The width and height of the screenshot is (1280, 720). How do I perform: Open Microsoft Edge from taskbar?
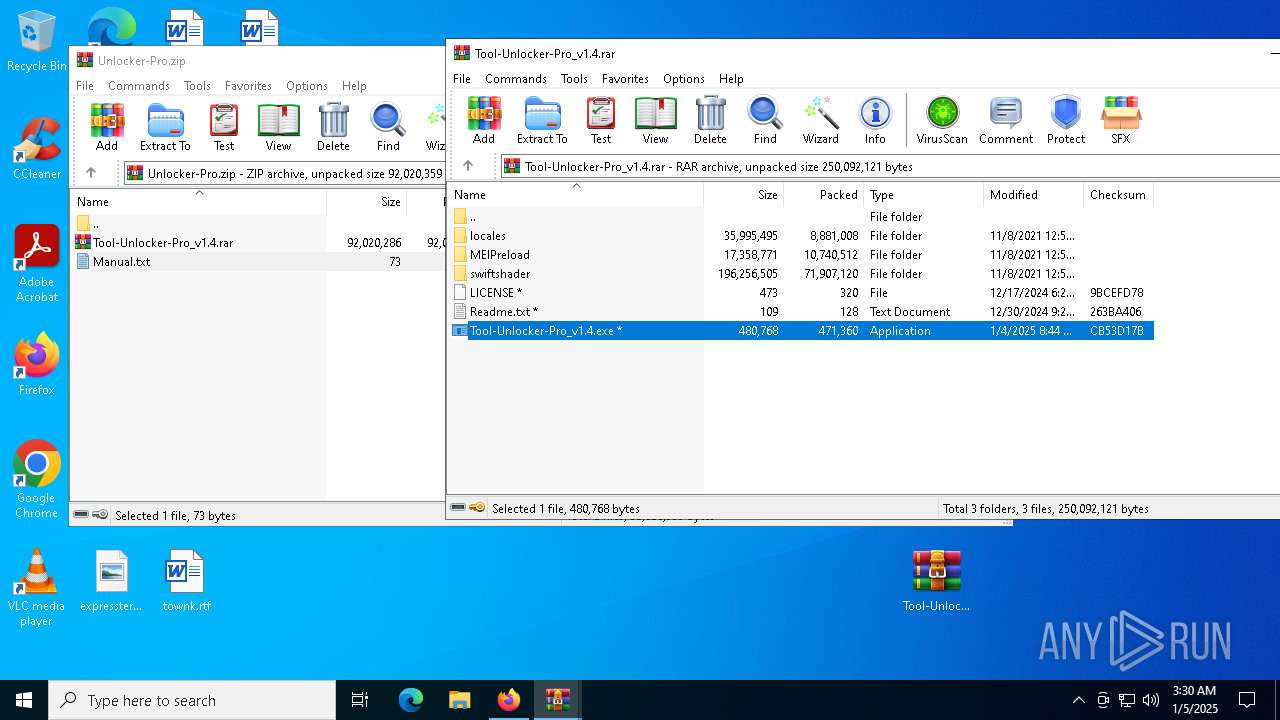(411, 700)
